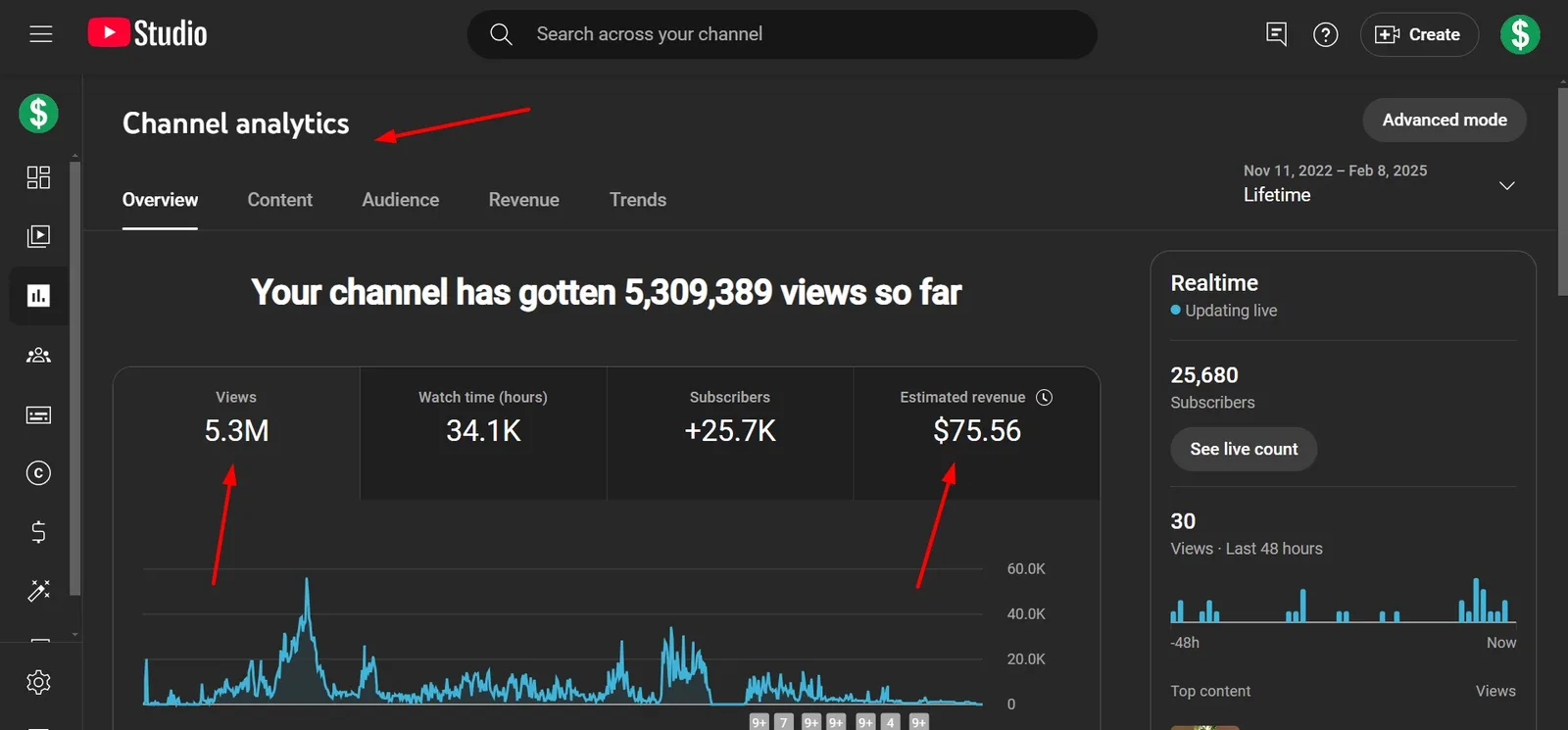
Task: Click the Create button
Action: click(1419, 35)
